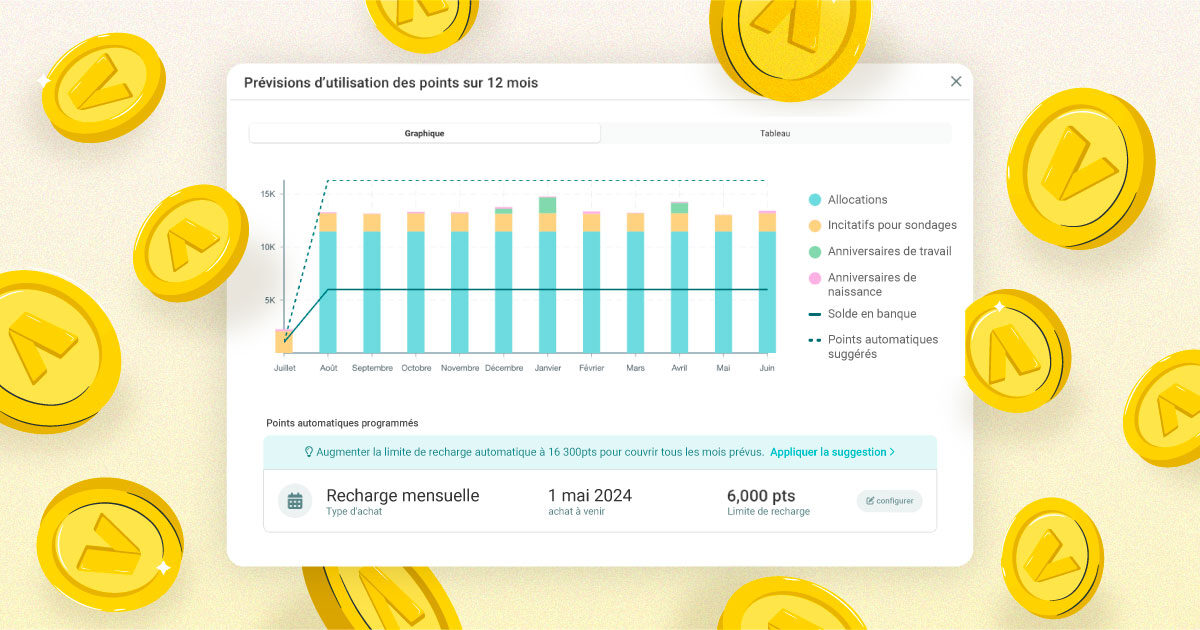Click the Juillet bar in the chart
This screenshot has height=630, width=1200.
[x=284, y=341]
